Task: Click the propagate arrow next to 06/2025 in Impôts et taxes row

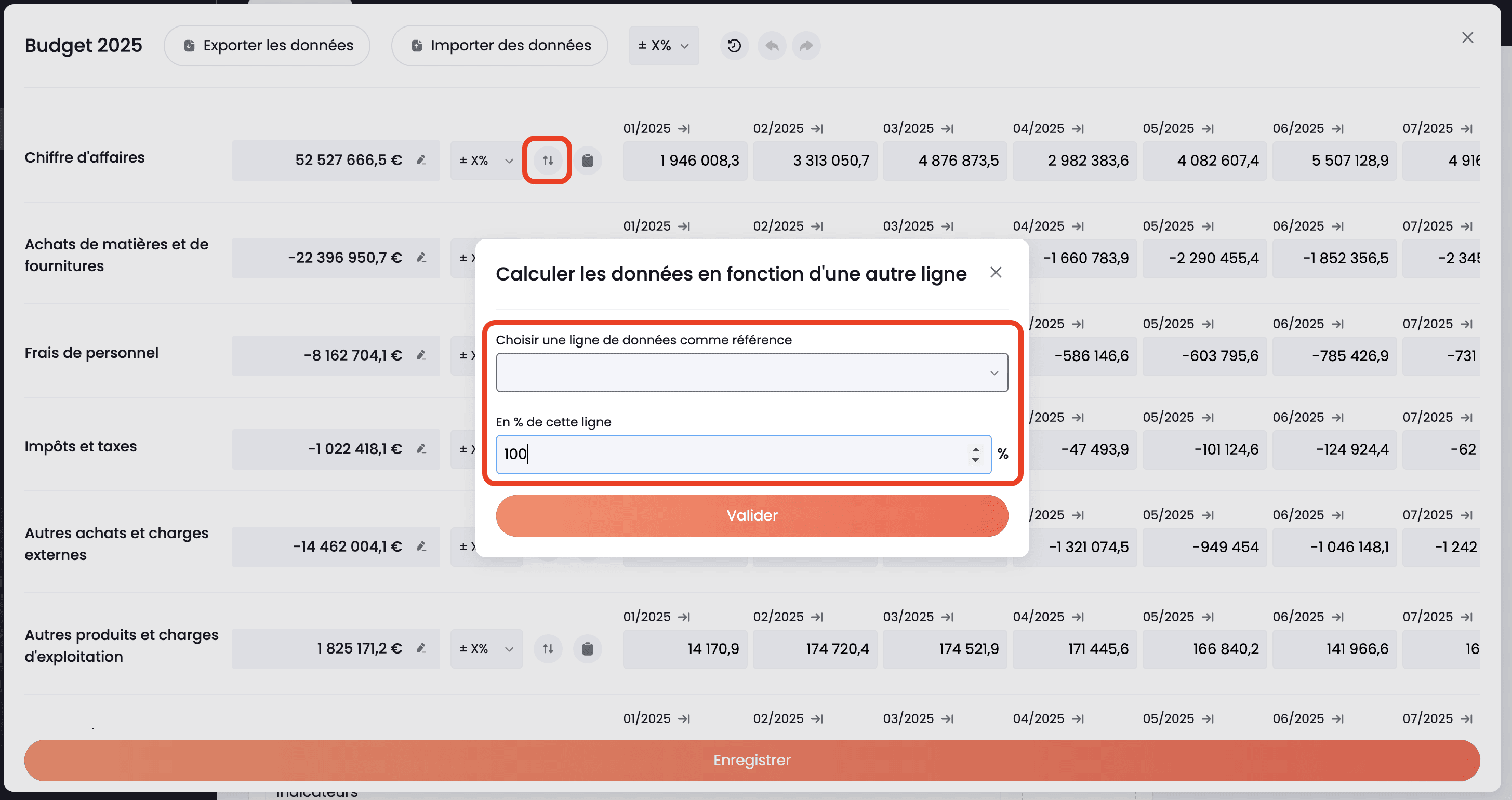Action: pyautogui.click(x=1337, y=417)
